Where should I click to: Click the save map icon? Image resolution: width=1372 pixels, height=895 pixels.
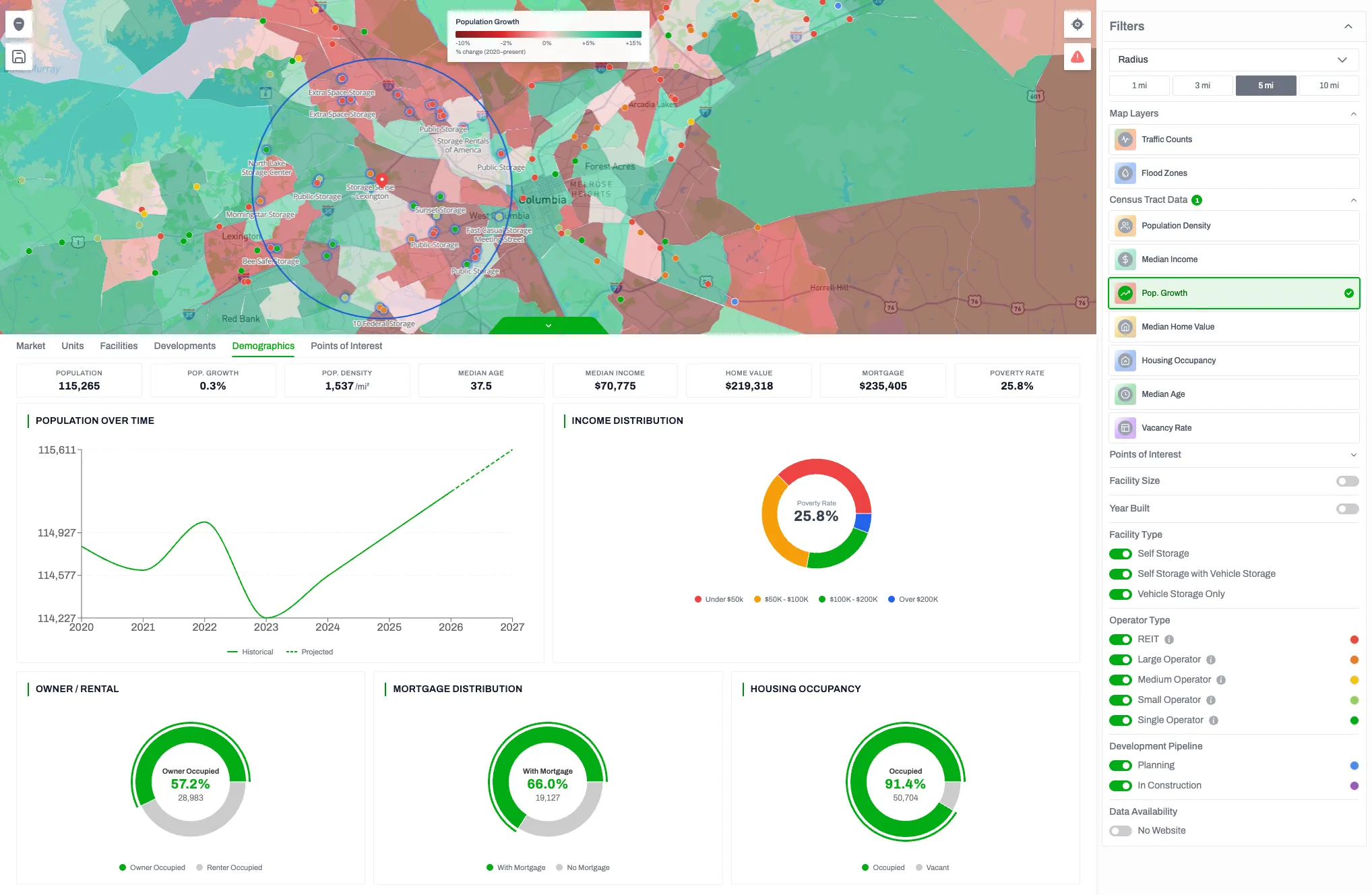coord(19,57)
